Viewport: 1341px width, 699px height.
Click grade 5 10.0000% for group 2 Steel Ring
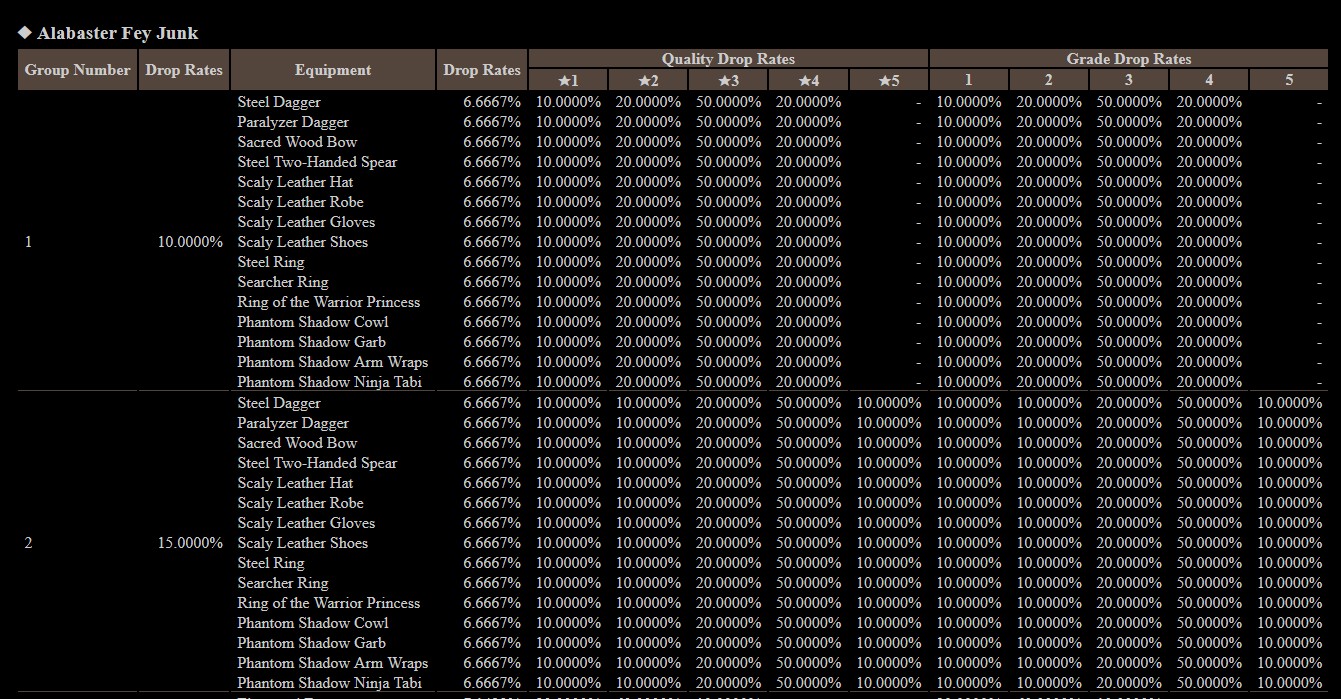point(1289,563)
